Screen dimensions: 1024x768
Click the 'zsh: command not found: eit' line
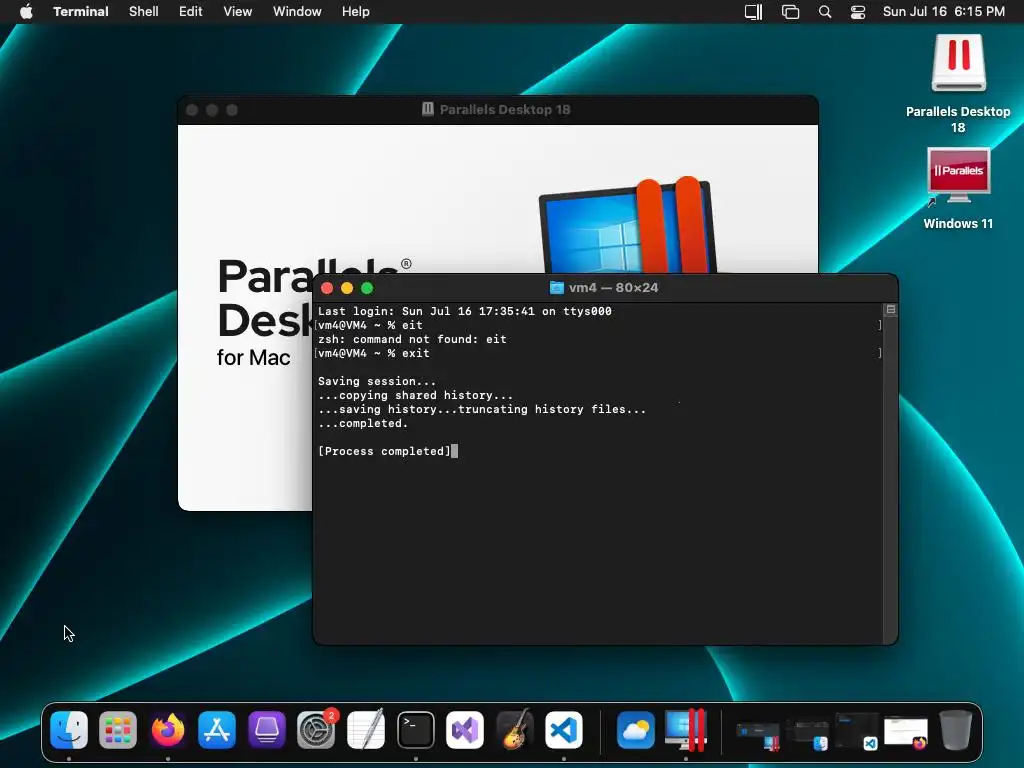coord(412,340)
